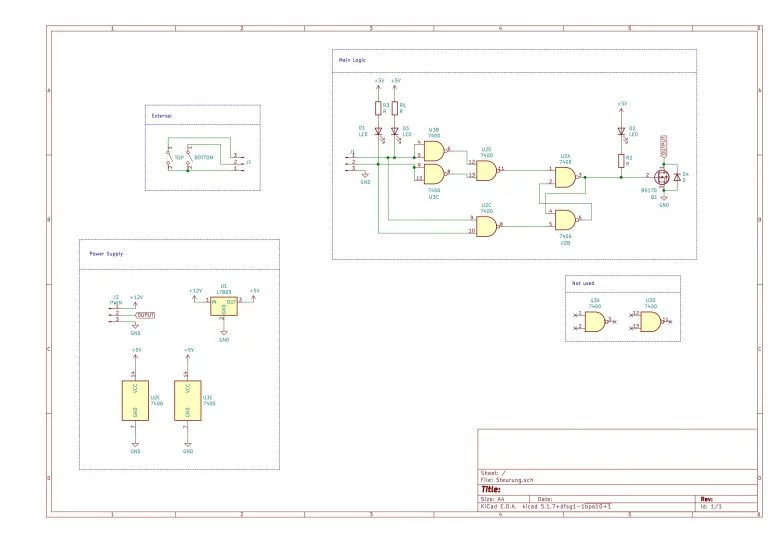Screen dimensions: 768x543
Task: Click the U2E 7400 power unit block
Action: coord(135,401)
